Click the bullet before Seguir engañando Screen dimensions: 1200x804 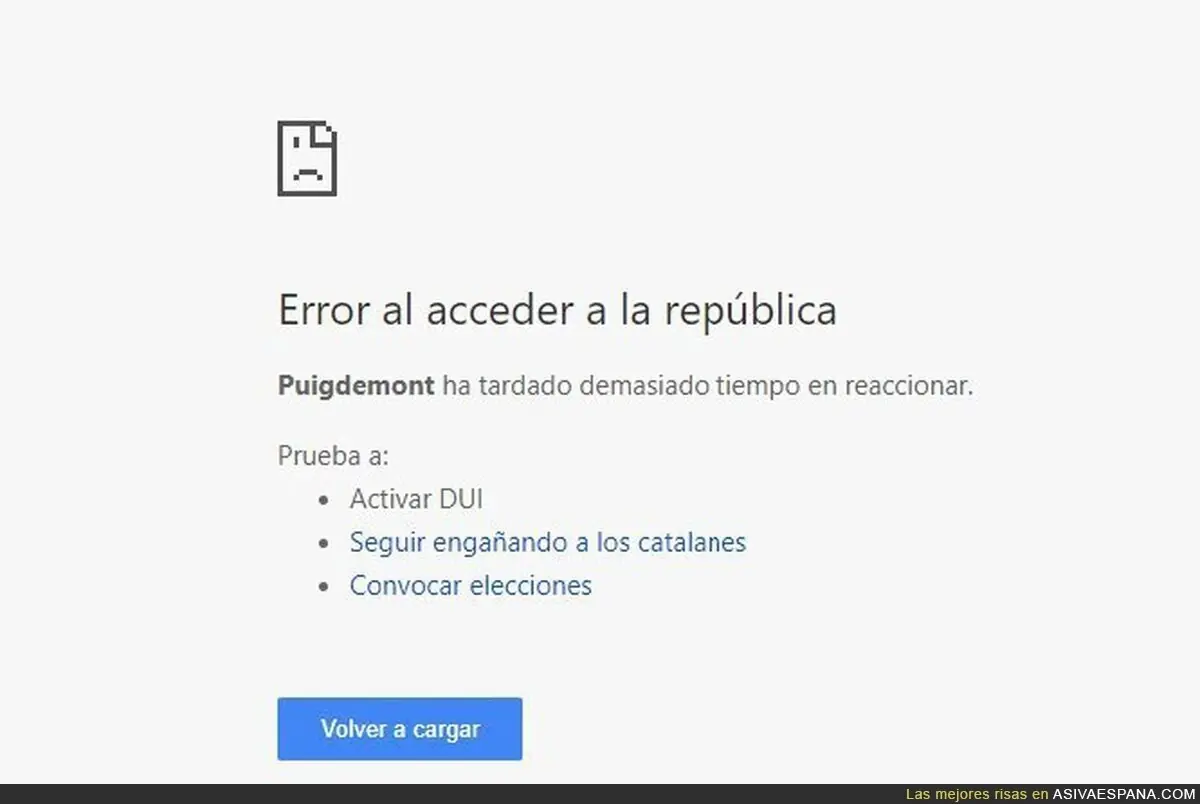click(x=323, y=544)
